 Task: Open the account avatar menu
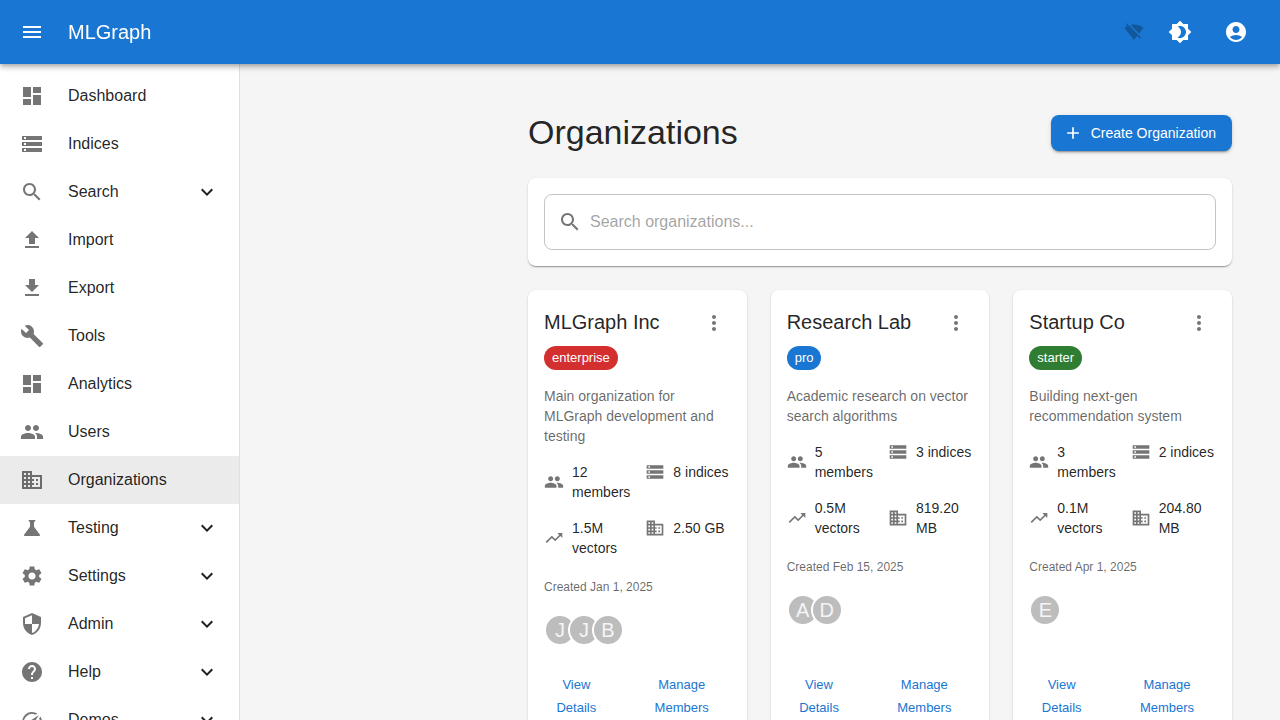click(x=1236, y=32)
